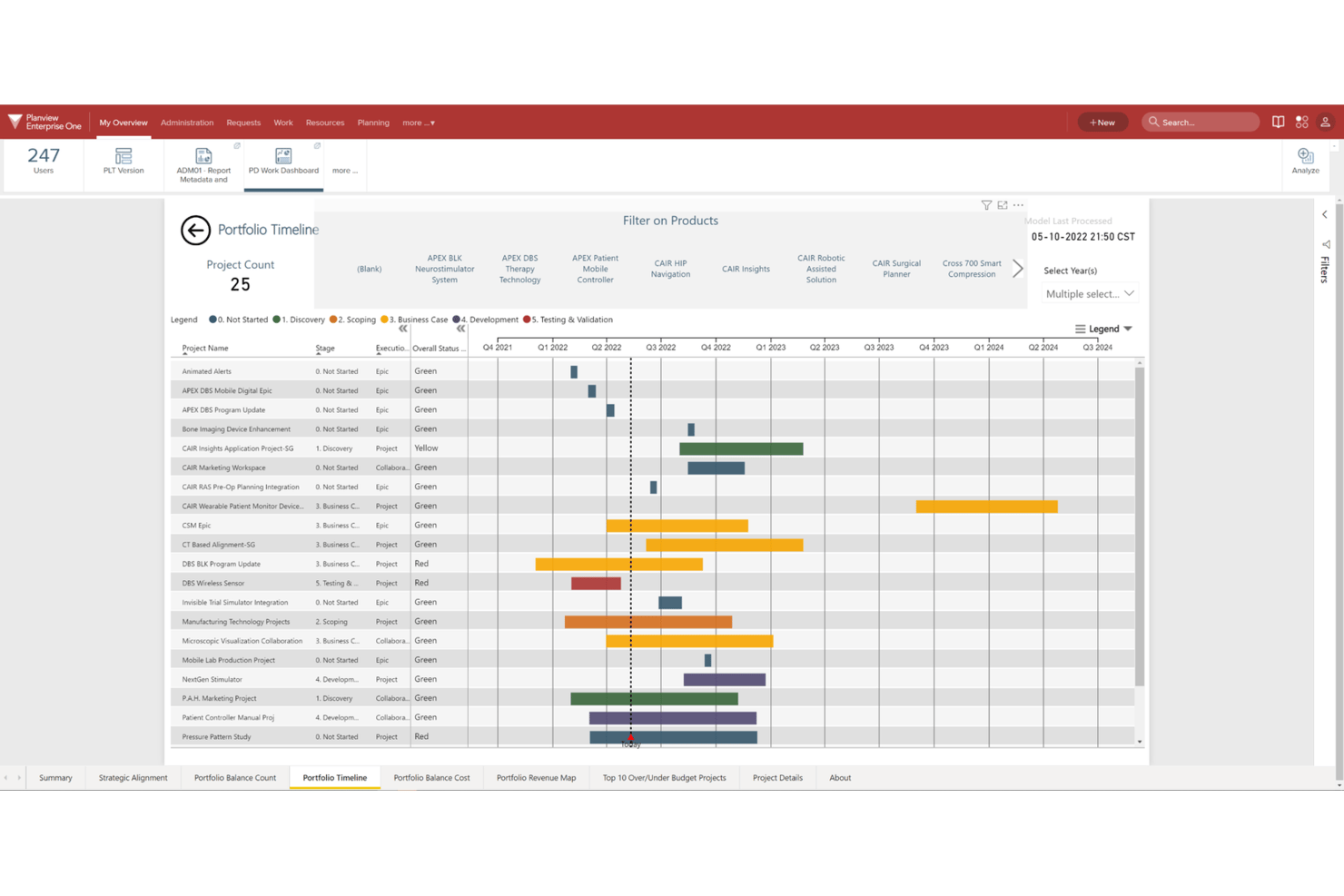Open the Filters pane label
The width and height of the screenshot is (1344, 896).
coord(1326,270)
